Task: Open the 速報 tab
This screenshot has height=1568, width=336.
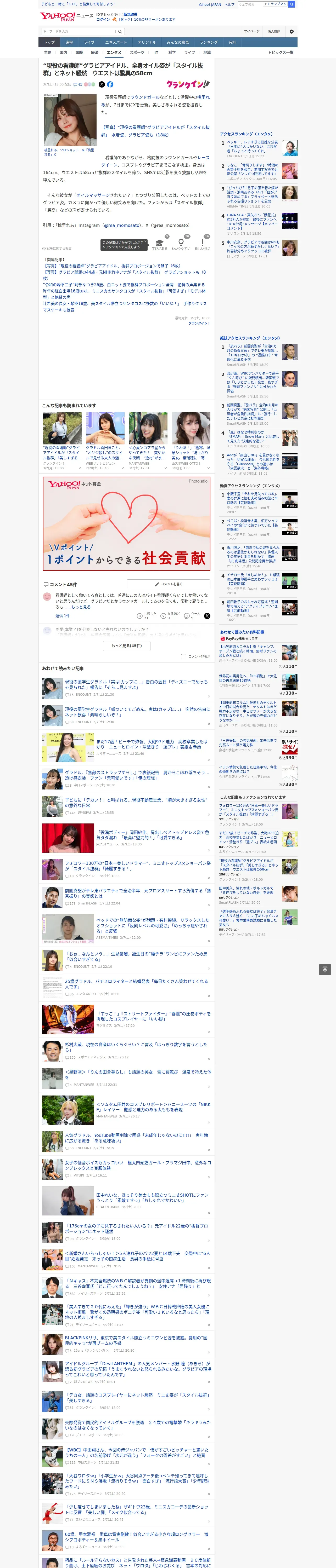Action: pyautogui.click(x=69, y=43)
